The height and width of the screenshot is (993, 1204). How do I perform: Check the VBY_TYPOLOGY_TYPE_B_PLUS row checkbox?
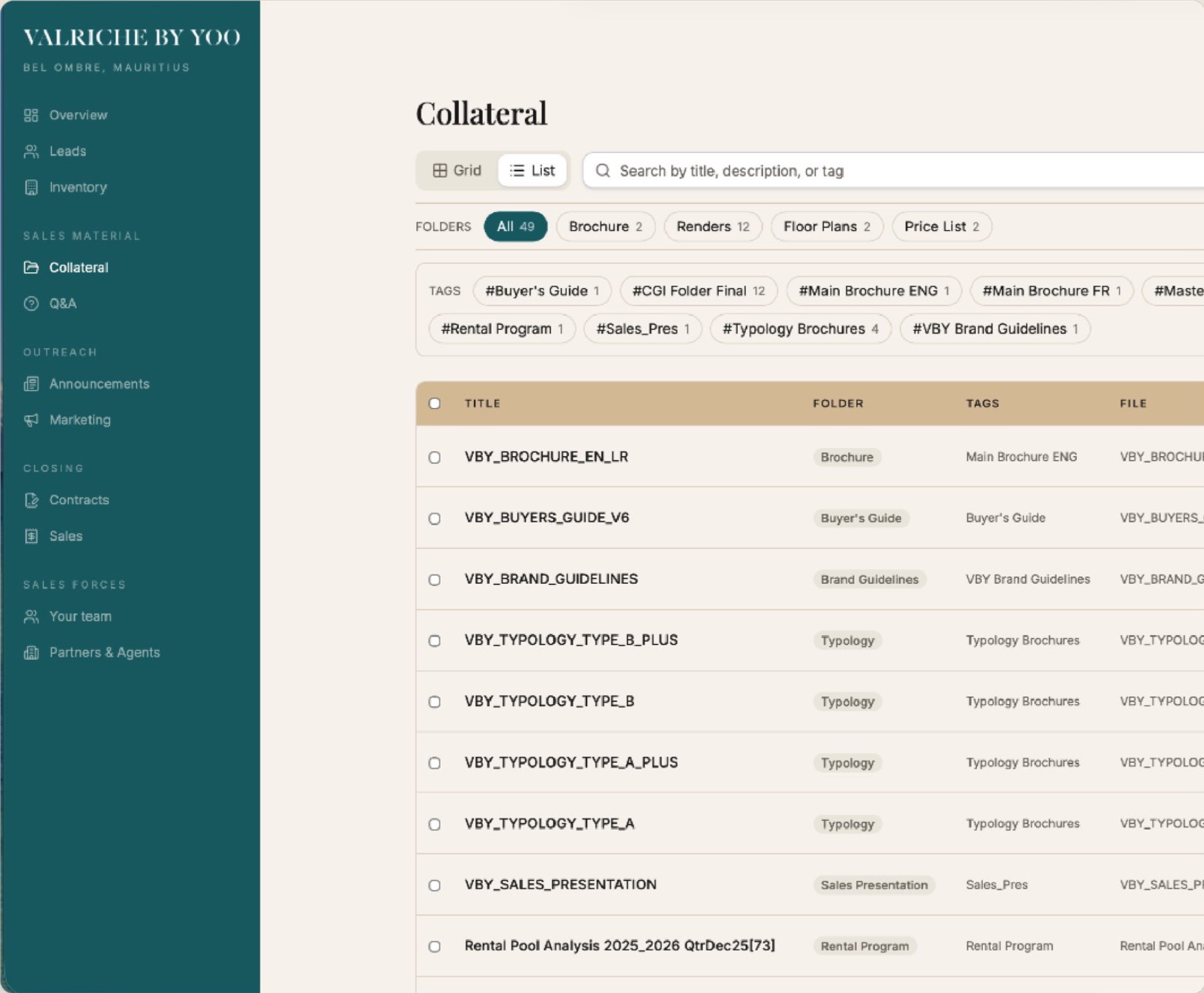pos(435,641)
